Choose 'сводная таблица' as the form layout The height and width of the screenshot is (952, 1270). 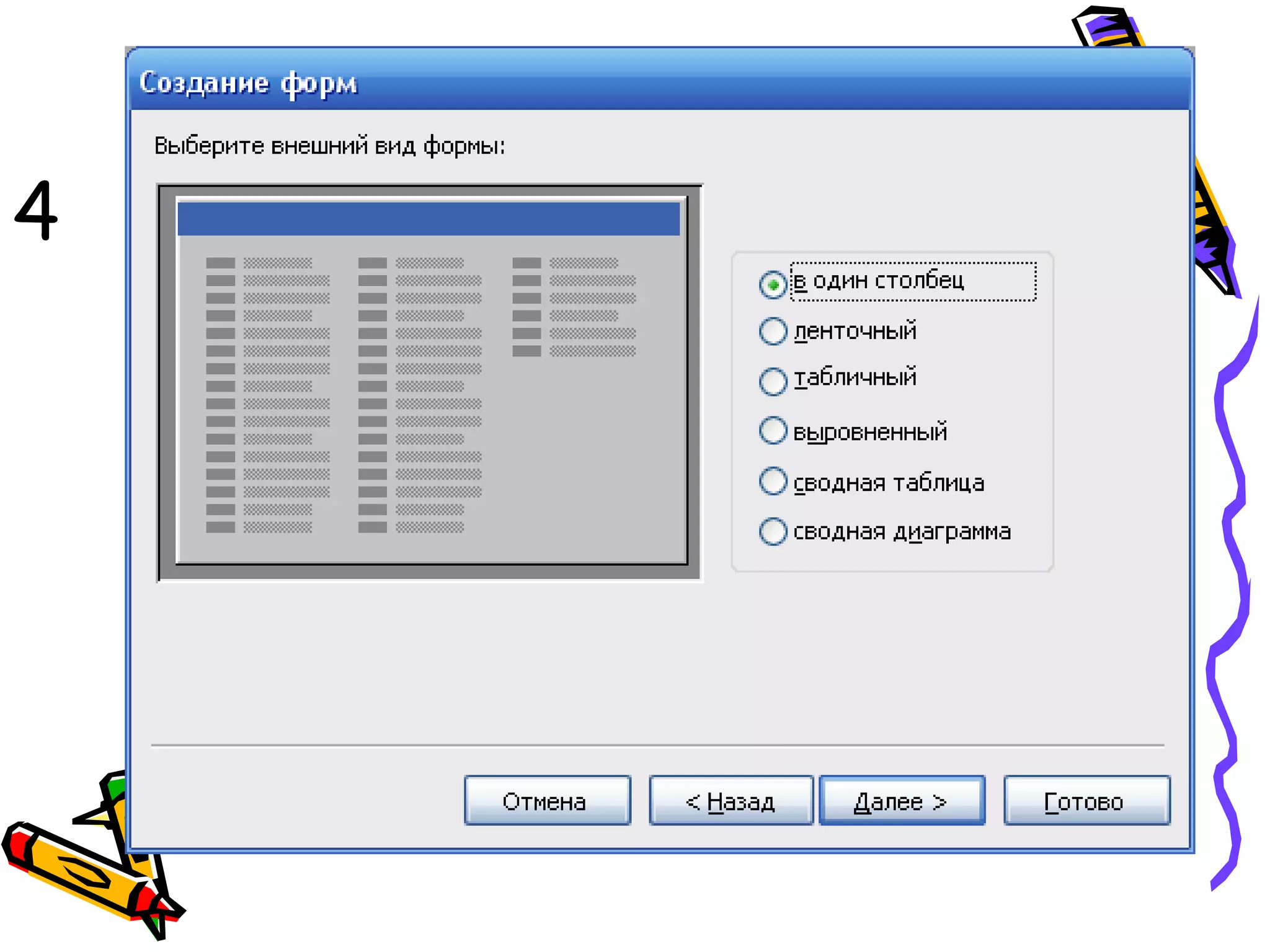coord(773,481)
